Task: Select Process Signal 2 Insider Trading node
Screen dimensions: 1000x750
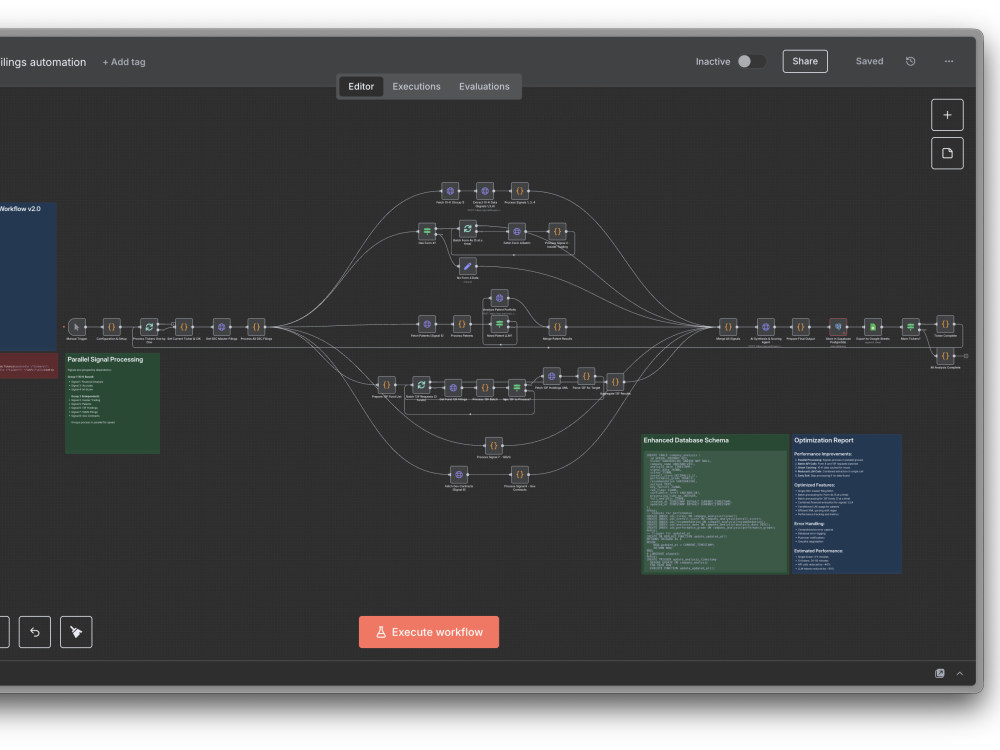Action: coord(557,231)
